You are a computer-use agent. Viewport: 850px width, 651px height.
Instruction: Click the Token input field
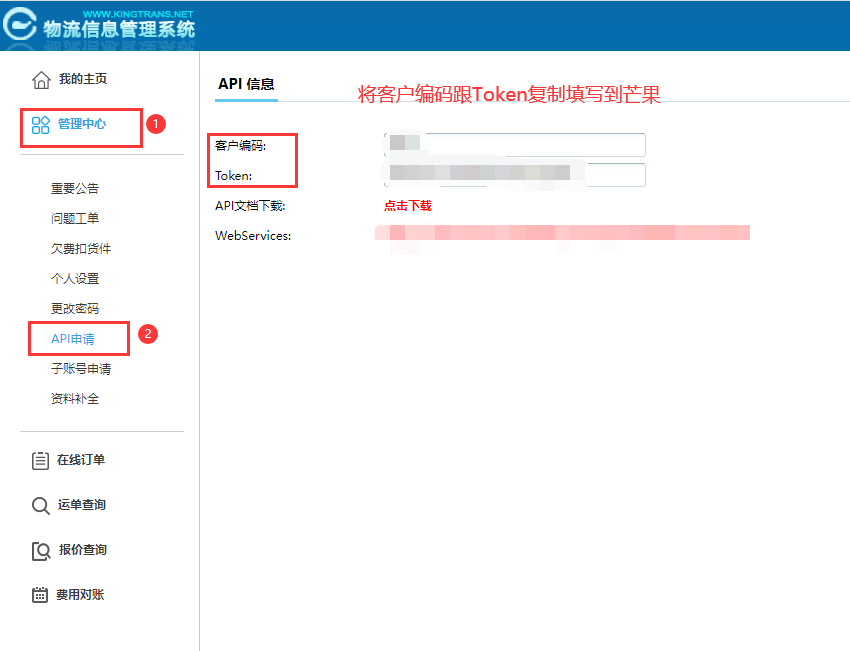pyautogui.click(x=514, y=175)
